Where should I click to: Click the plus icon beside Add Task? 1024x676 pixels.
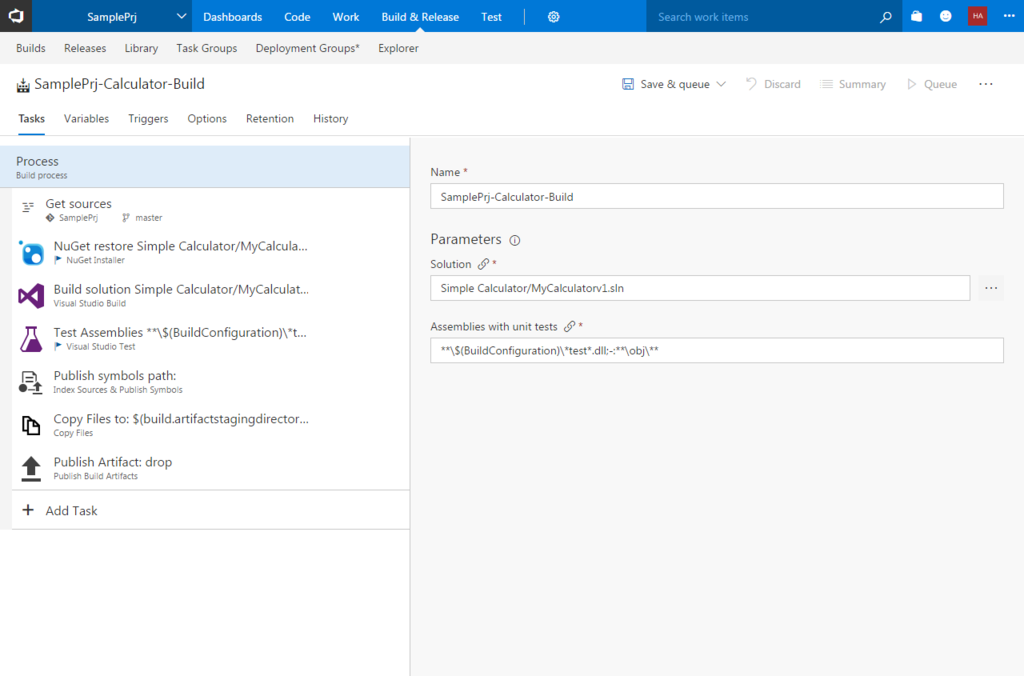(28, 510)
